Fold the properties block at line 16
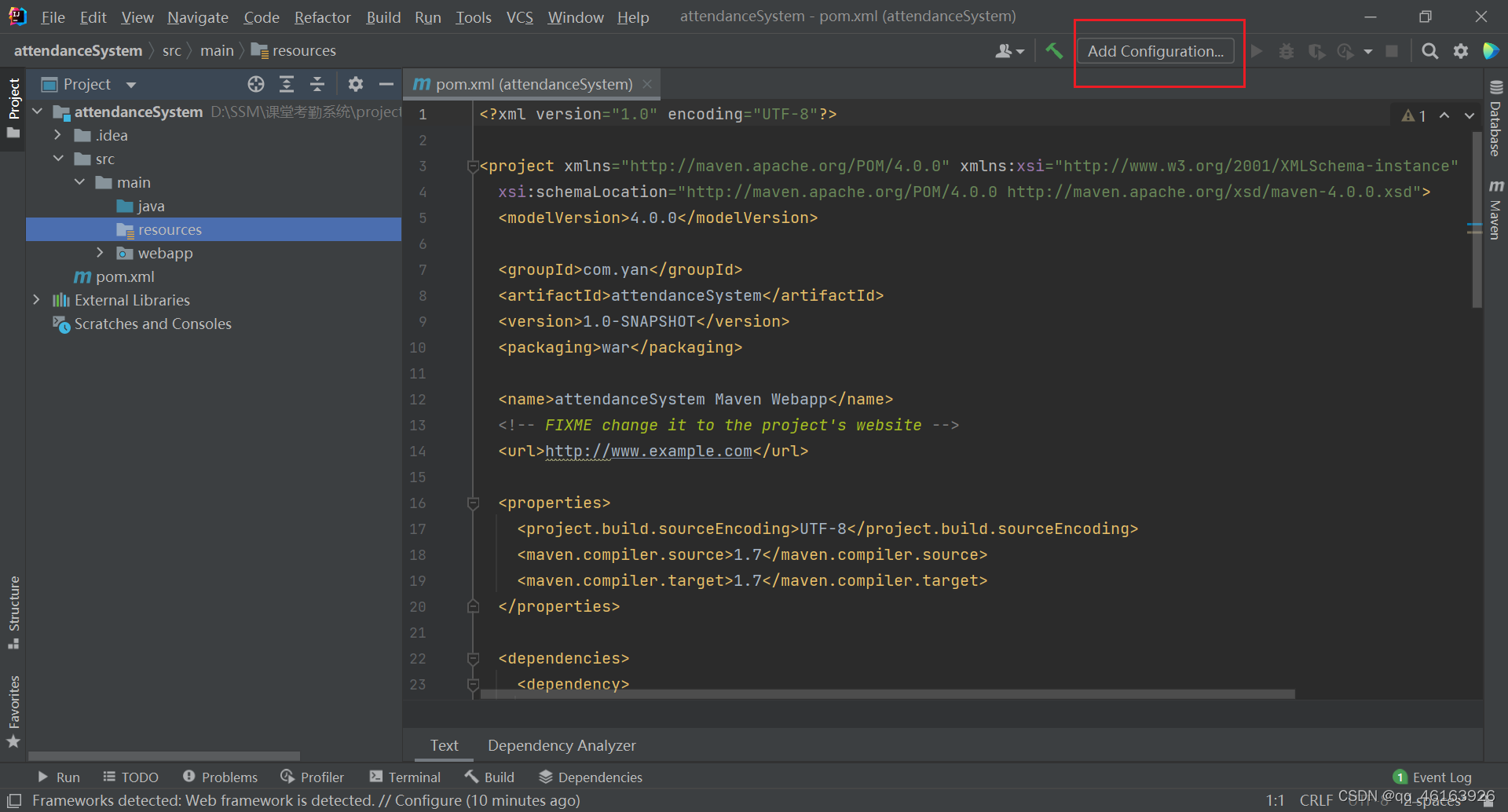Image resolution: width=1508 pixels, height=812 pixels. [473, 503]
